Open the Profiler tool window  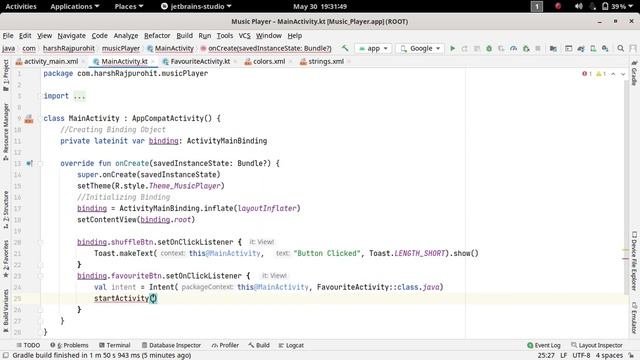click(225, 345)
